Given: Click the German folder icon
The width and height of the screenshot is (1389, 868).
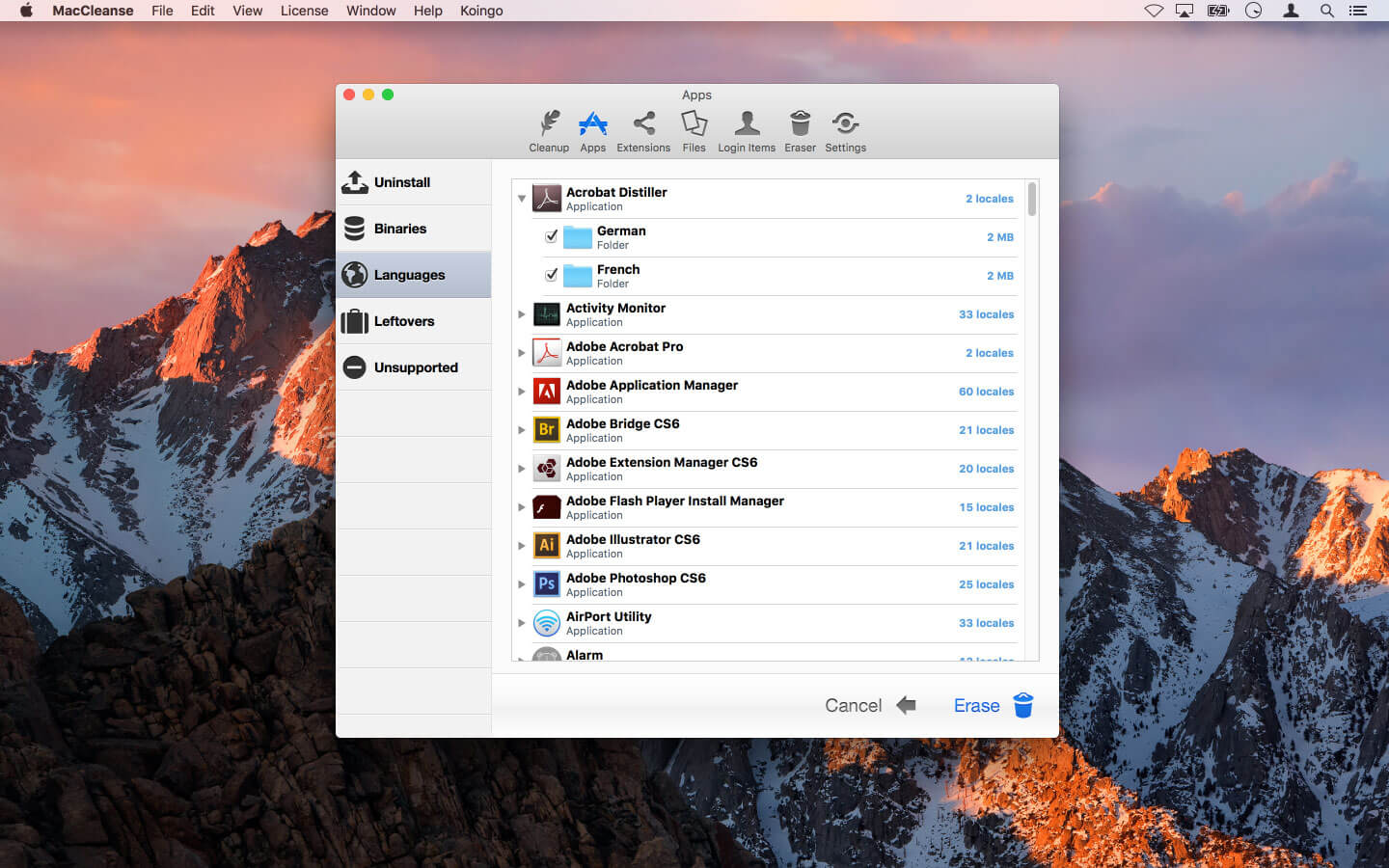Looking at the screenshot, I should point(578,237).
